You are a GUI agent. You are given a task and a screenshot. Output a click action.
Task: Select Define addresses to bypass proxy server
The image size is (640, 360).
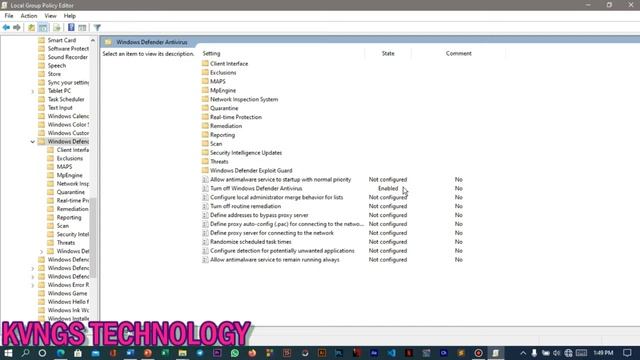[x=259, y=215]
